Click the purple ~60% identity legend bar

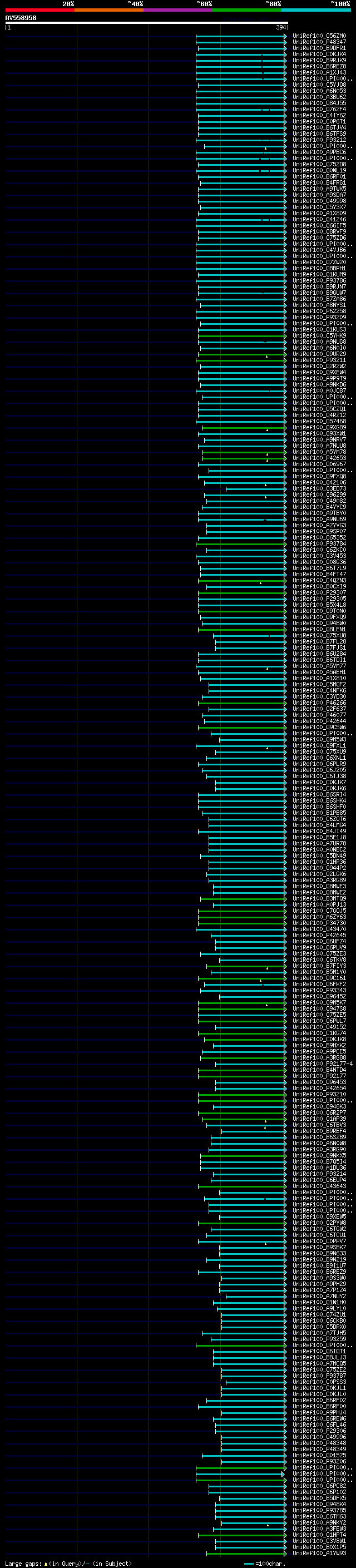pos(179,10)
